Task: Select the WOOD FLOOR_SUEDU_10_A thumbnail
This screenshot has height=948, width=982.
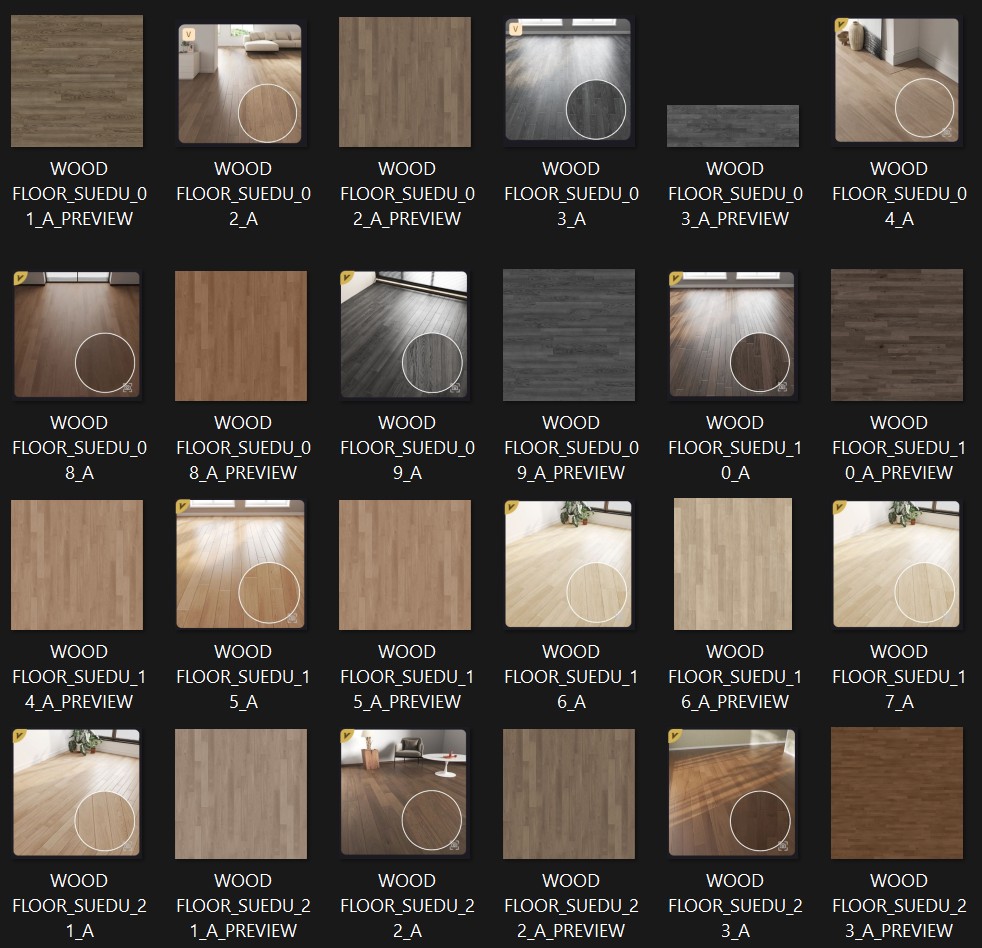Action: click(x=732, y=334)
